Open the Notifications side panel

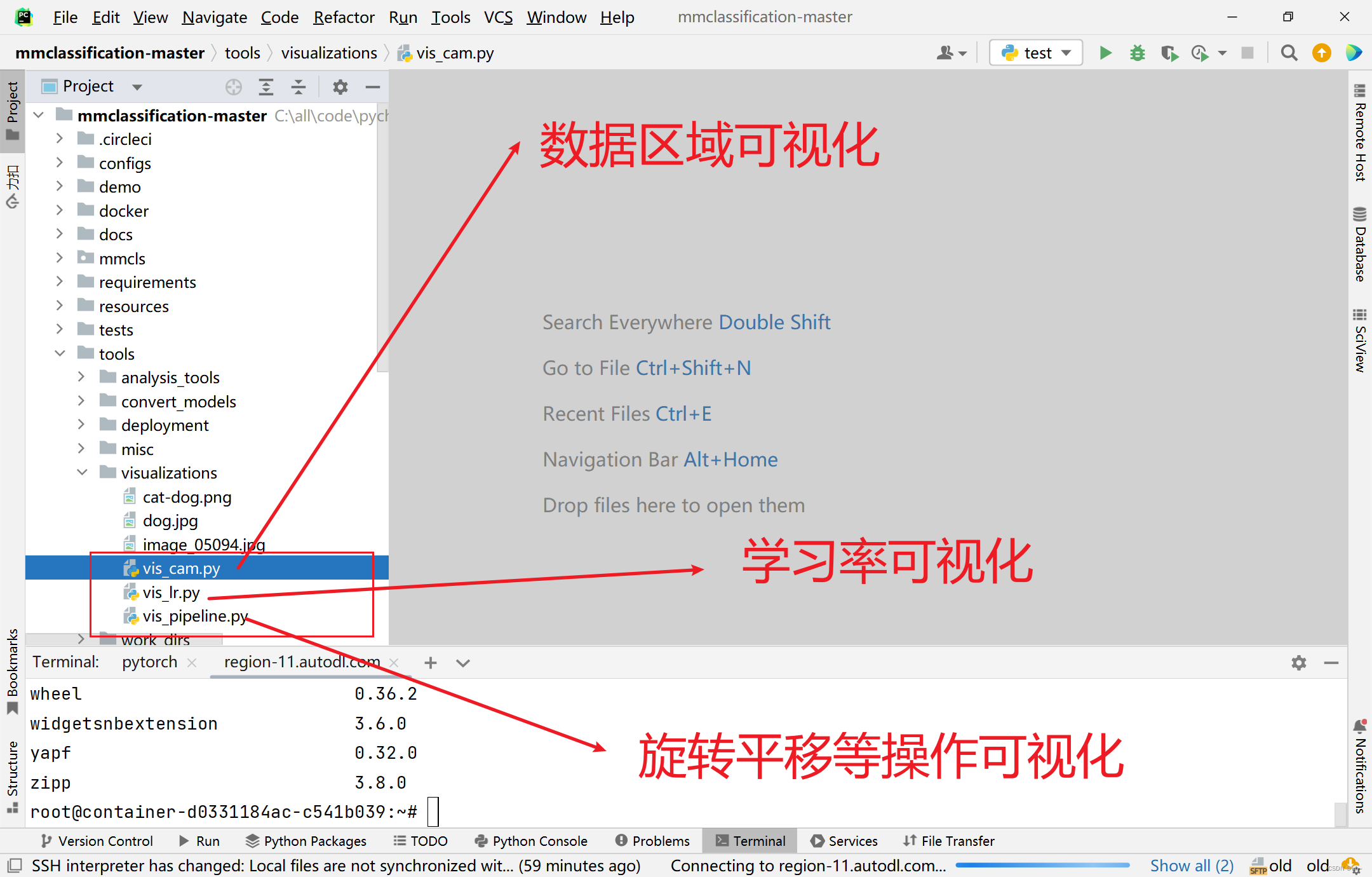coord(1360,766)
